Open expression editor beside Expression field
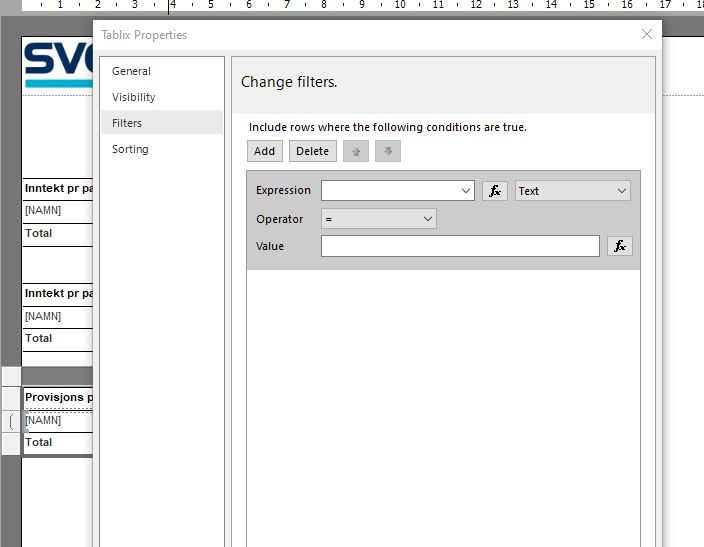 [x=495, y=191]
